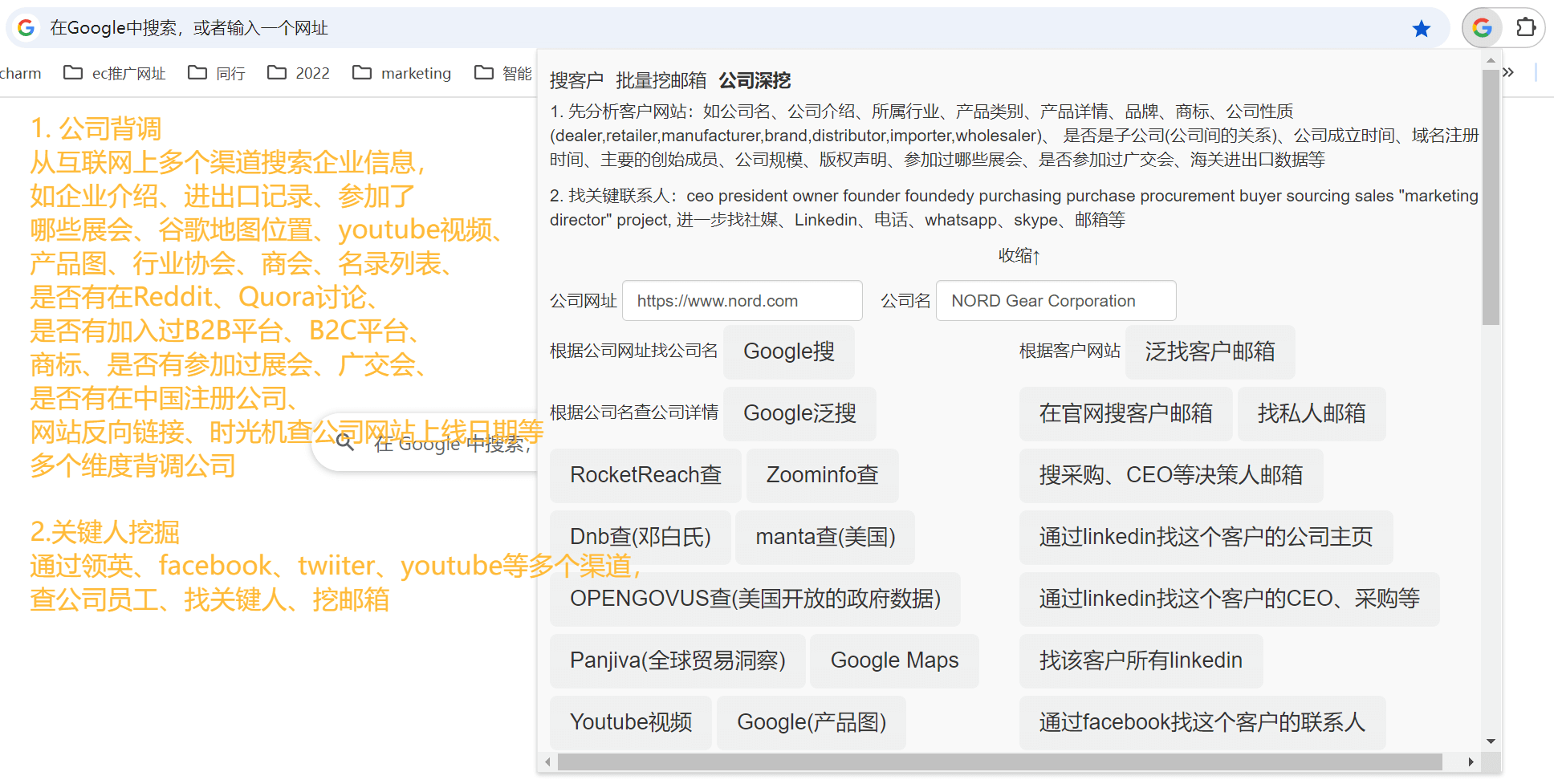Click the 公司名 input field

1056,301
